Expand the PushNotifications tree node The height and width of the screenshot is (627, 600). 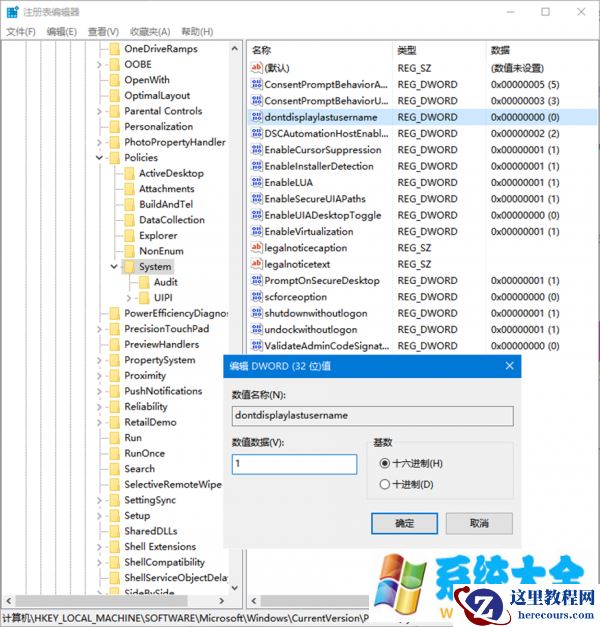[x=99, y=391]
